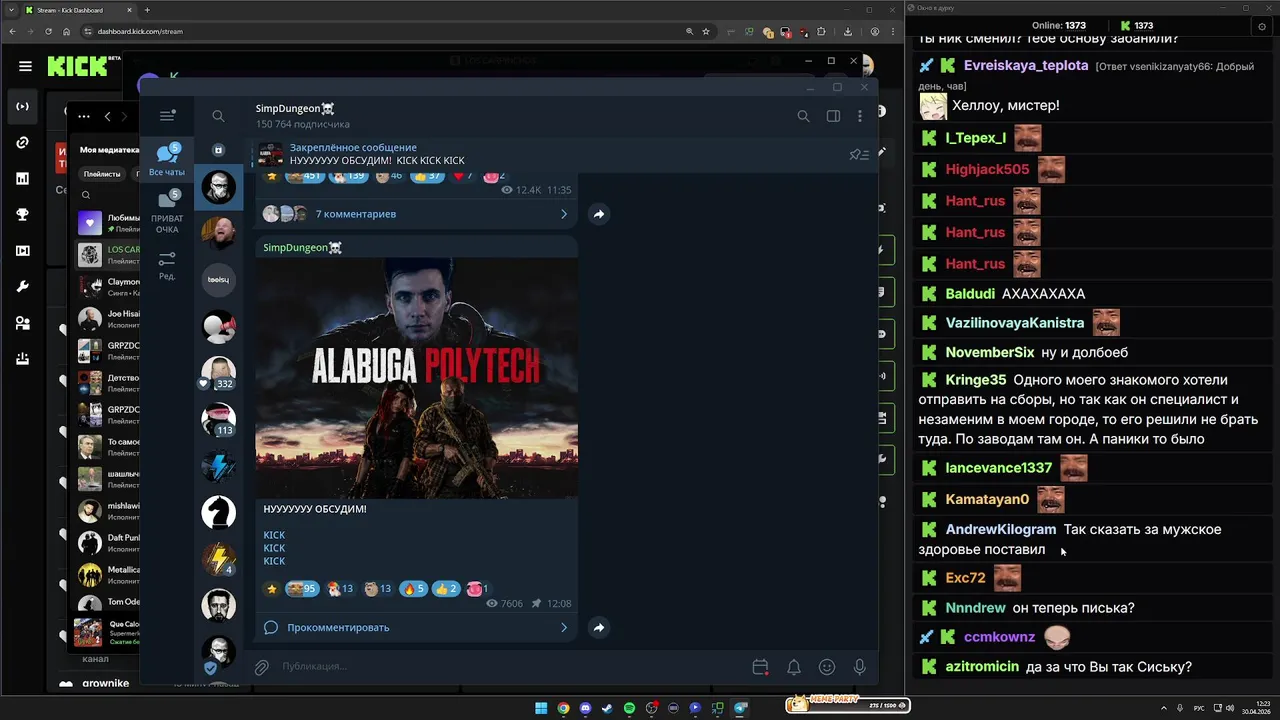Screen dimensions: 1280x720
Task: Open the chat with 113 unread badge
Action: (x=218, y=420)
